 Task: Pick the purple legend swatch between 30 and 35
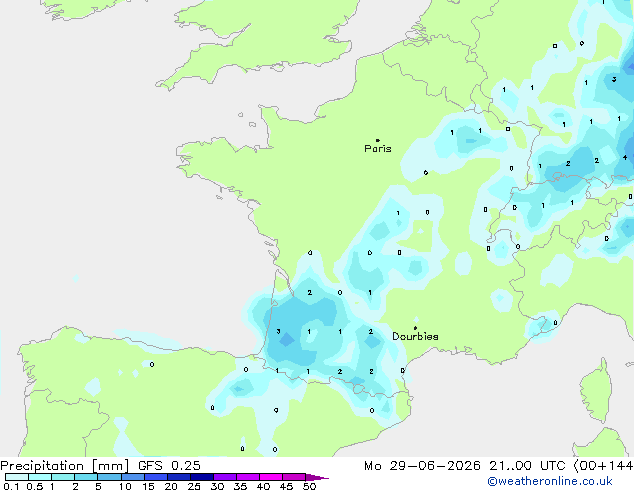225,477
